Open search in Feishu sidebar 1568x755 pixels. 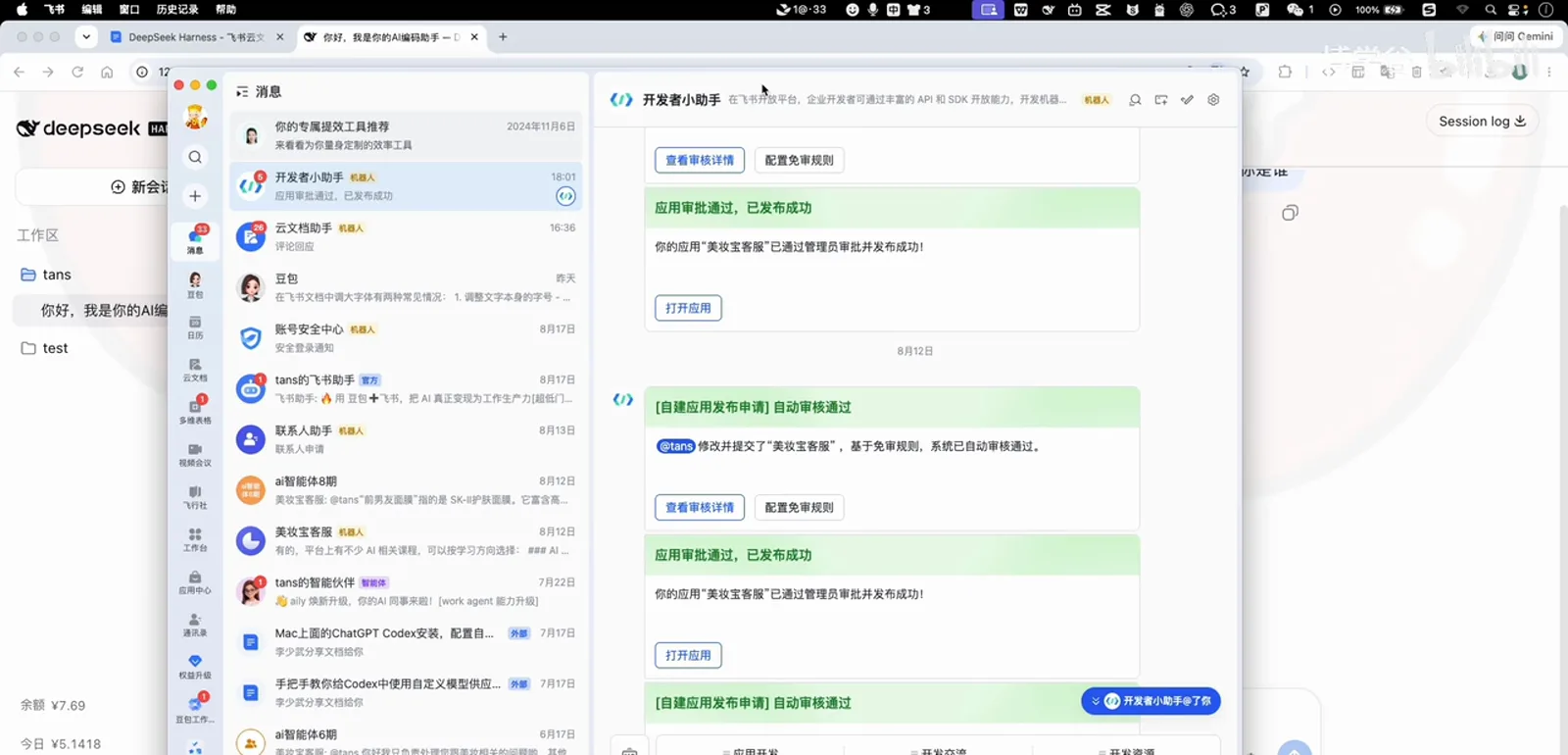pyautogui.click(x=195, y=157)
